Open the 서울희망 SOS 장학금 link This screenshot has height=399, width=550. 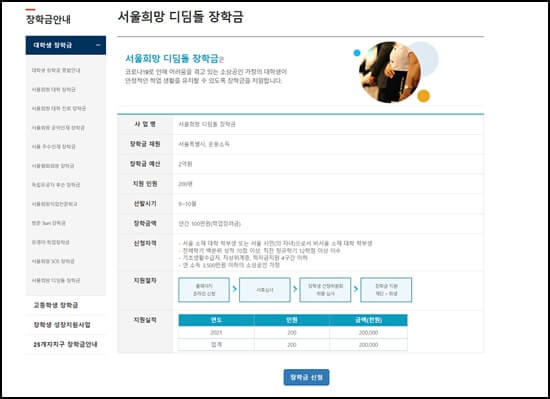53,261
